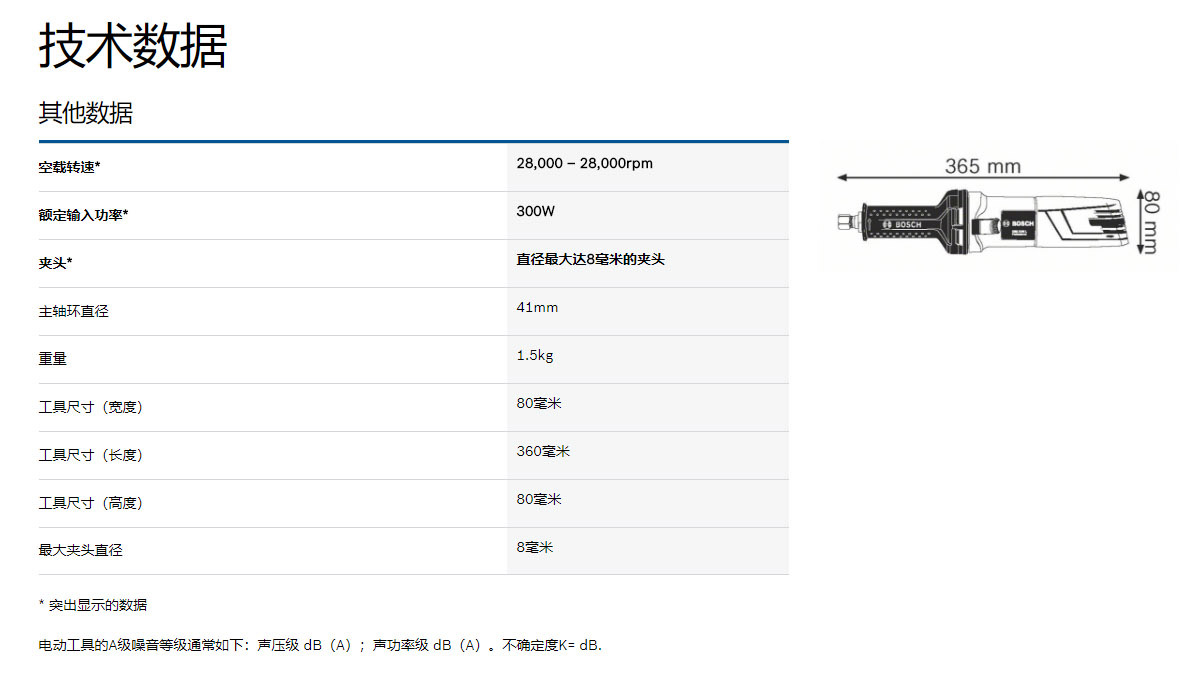
Task: Click the "主轴环直径" row label
Action: click(74, 312)
